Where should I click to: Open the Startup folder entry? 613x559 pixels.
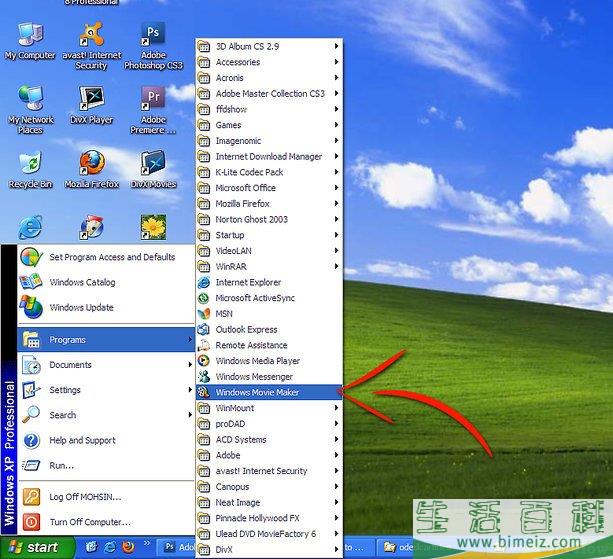coord(269,235)
